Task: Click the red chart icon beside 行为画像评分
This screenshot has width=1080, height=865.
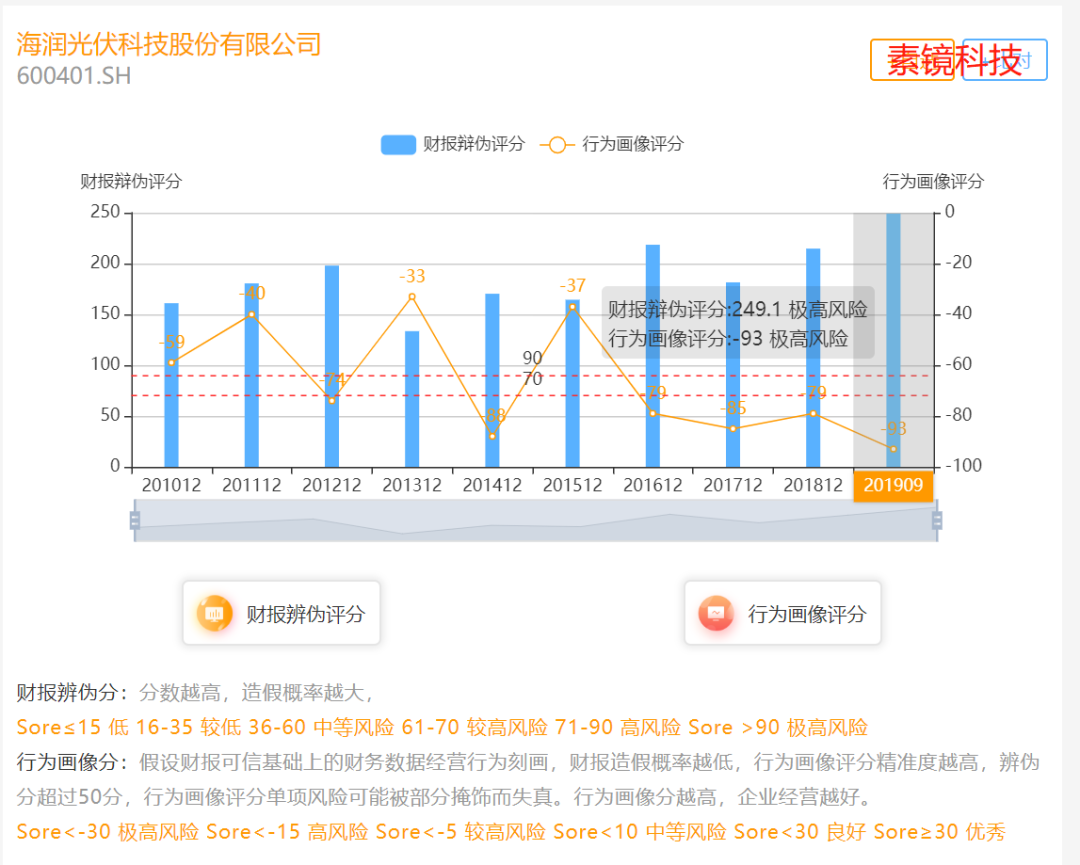Action: tap(716, 613)
